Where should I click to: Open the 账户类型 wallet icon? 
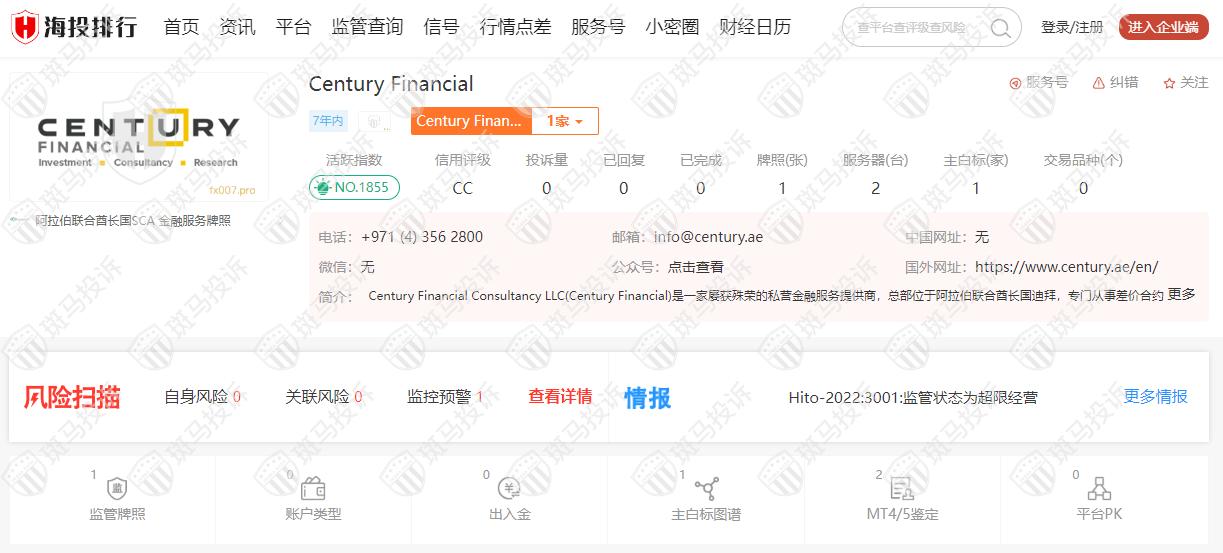click(x=313, y=490)
